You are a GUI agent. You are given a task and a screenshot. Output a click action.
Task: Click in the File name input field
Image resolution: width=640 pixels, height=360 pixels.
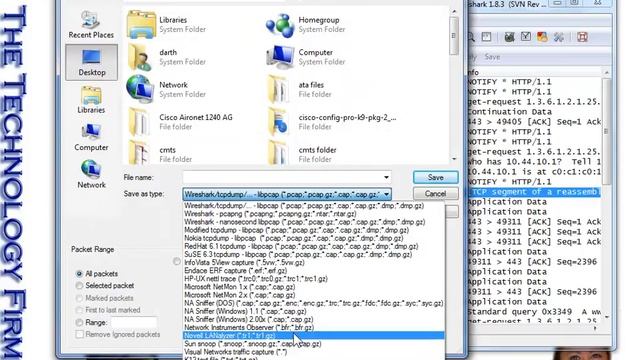pos(282,178)
